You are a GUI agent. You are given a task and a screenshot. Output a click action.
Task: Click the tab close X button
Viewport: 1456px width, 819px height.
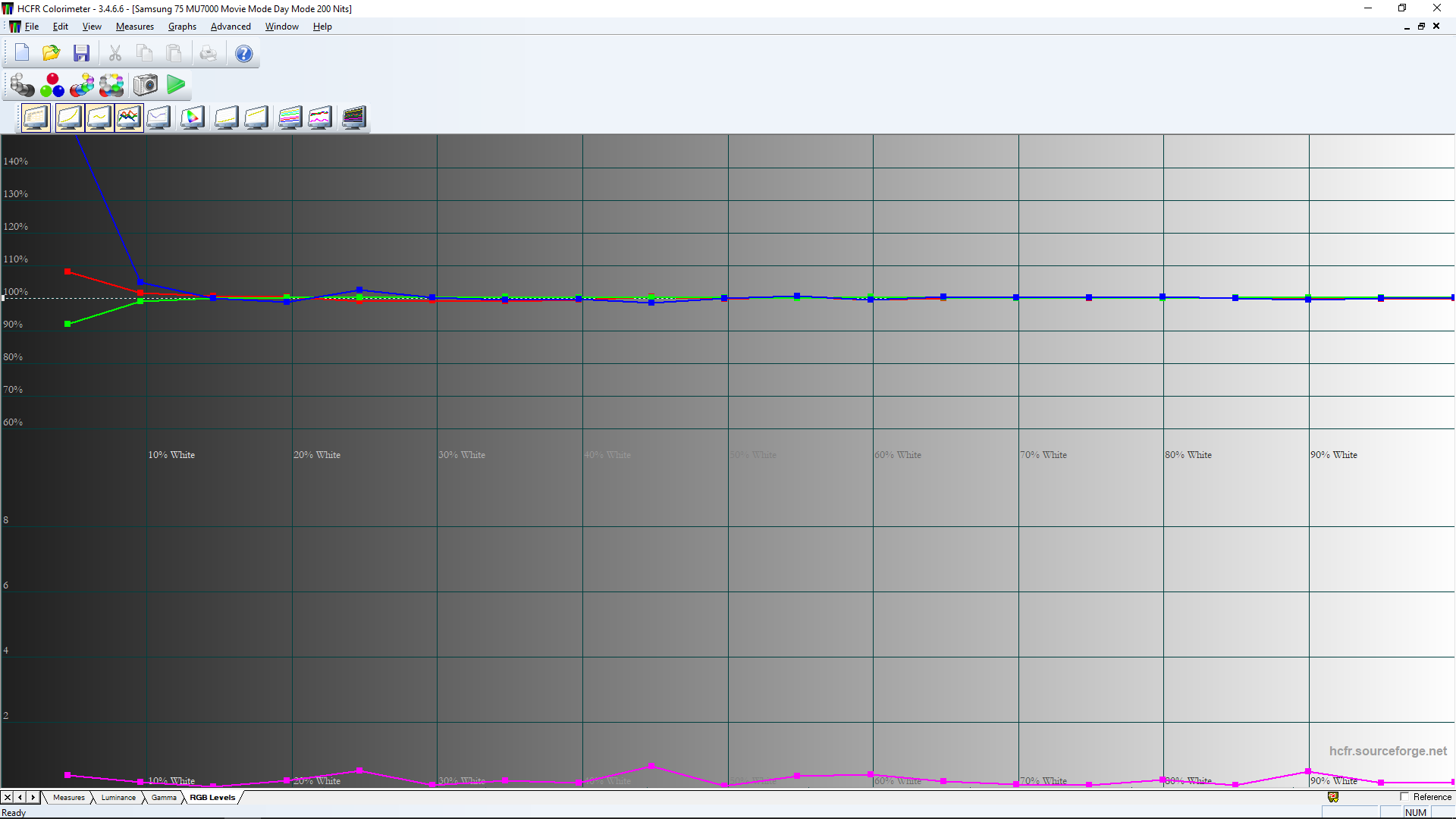8,798
